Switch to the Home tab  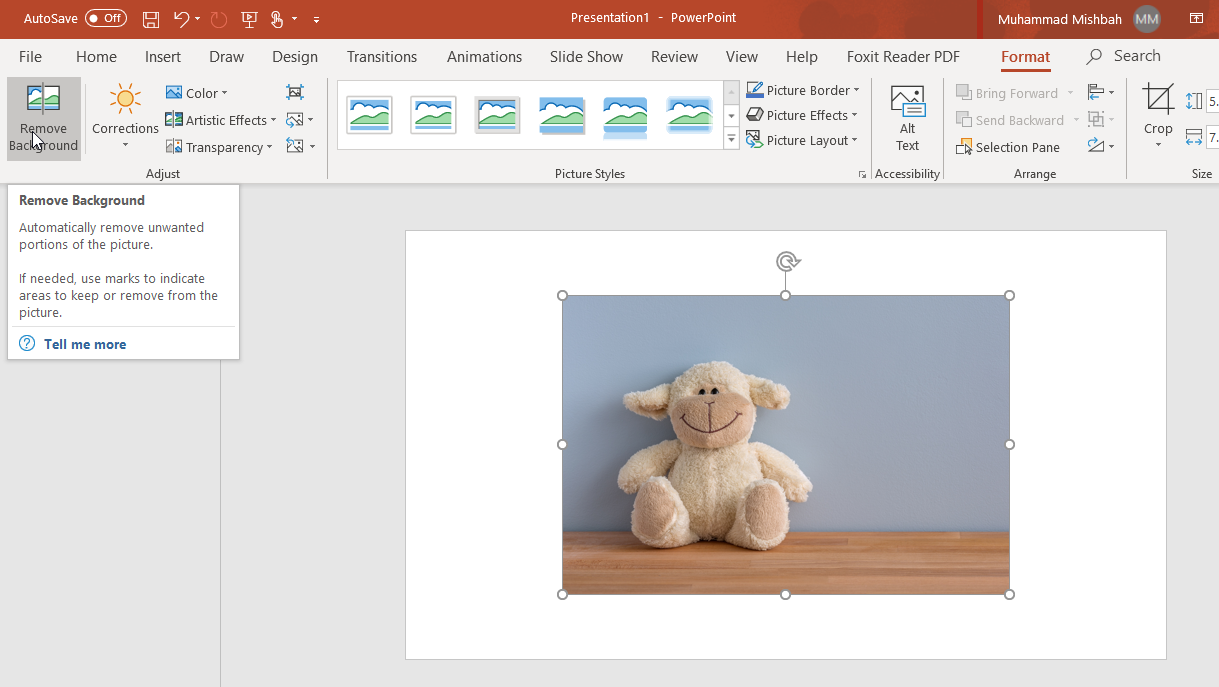(96, 57)
